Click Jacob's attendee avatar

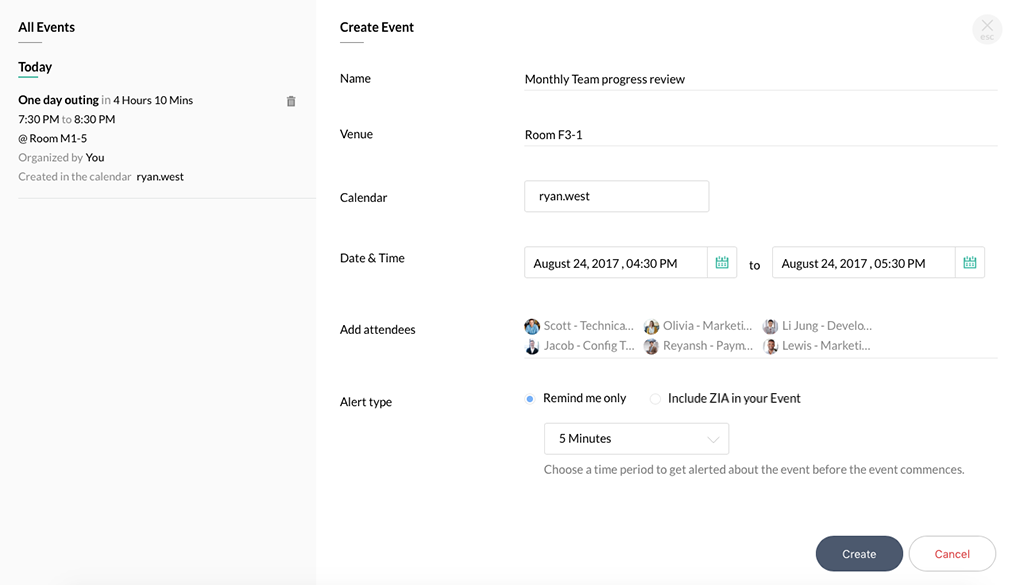pyautogui.click(x=532, y=346)
